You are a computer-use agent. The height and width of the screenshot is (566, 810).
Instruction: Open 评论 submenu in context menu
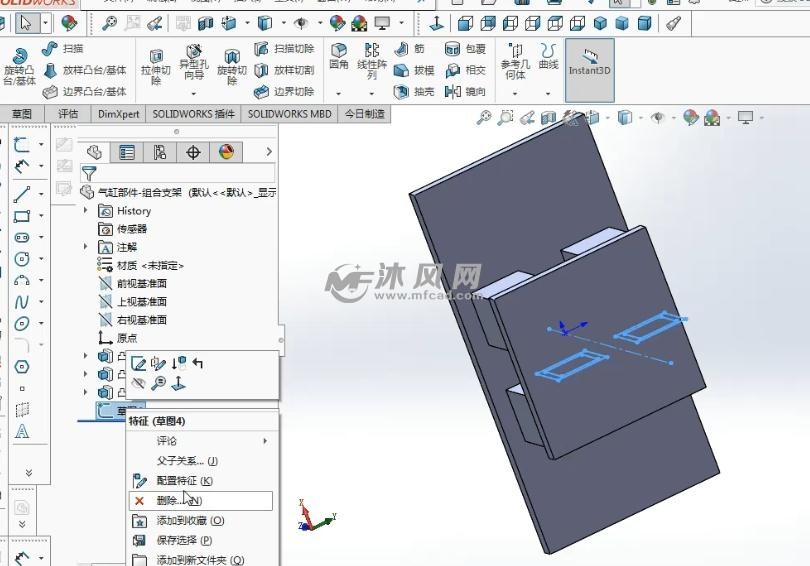point(201,441)
